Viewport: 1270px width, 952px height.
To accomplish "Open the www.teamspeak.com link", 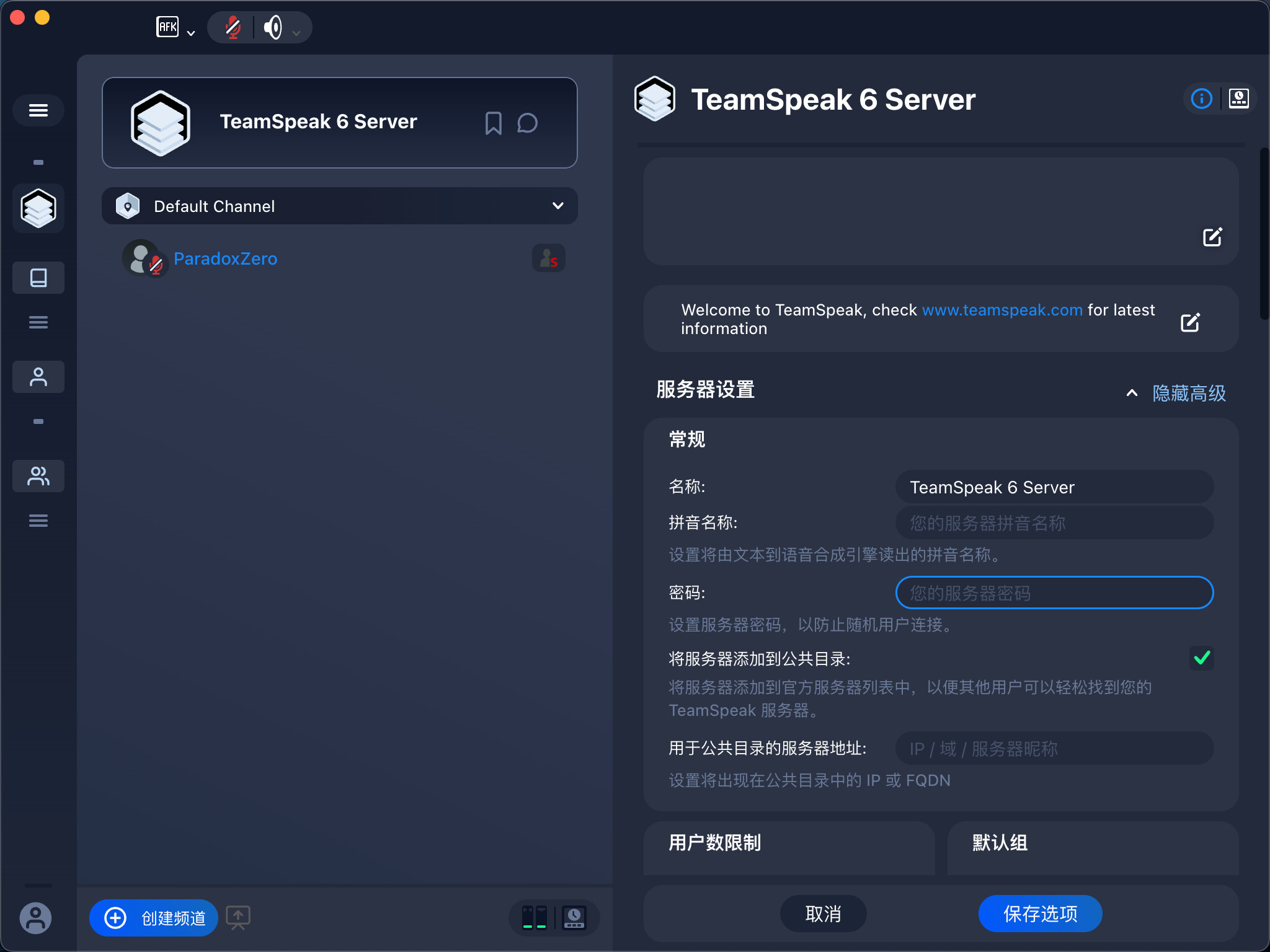I will (x=1002, y=310).
